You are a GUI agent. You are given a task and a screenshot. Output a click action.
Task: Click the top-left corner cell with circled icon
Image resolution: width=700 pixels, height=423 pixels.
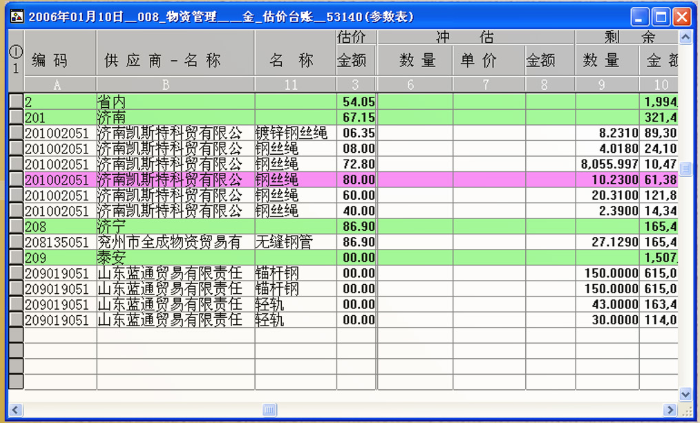[x=15, y=52]
